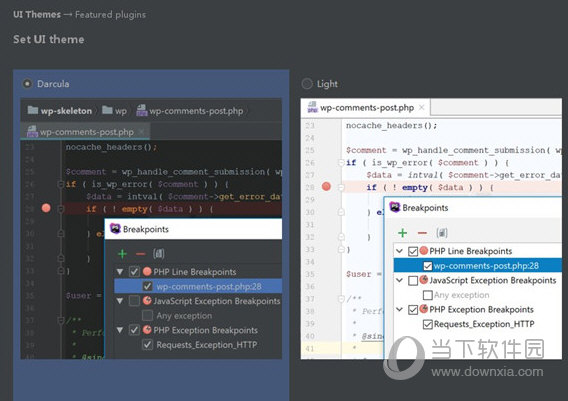This screenshot has width=568, height=401.
Task: Collapse the PHP Line Breakpoints node in the Darcula preview
Action: 120,271
